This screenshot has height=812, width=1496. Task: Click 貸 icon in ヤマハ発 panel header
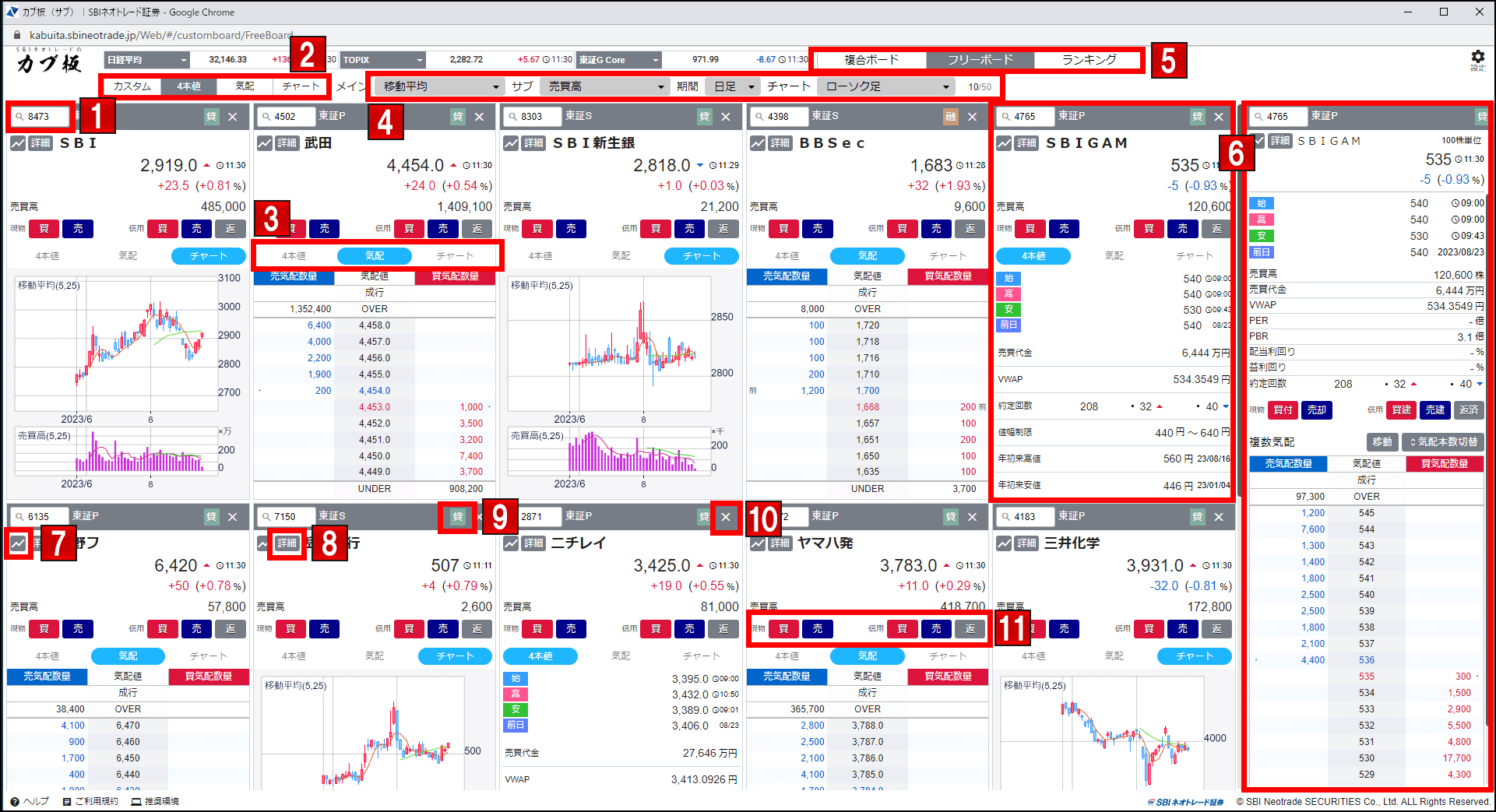click(951, 517)
